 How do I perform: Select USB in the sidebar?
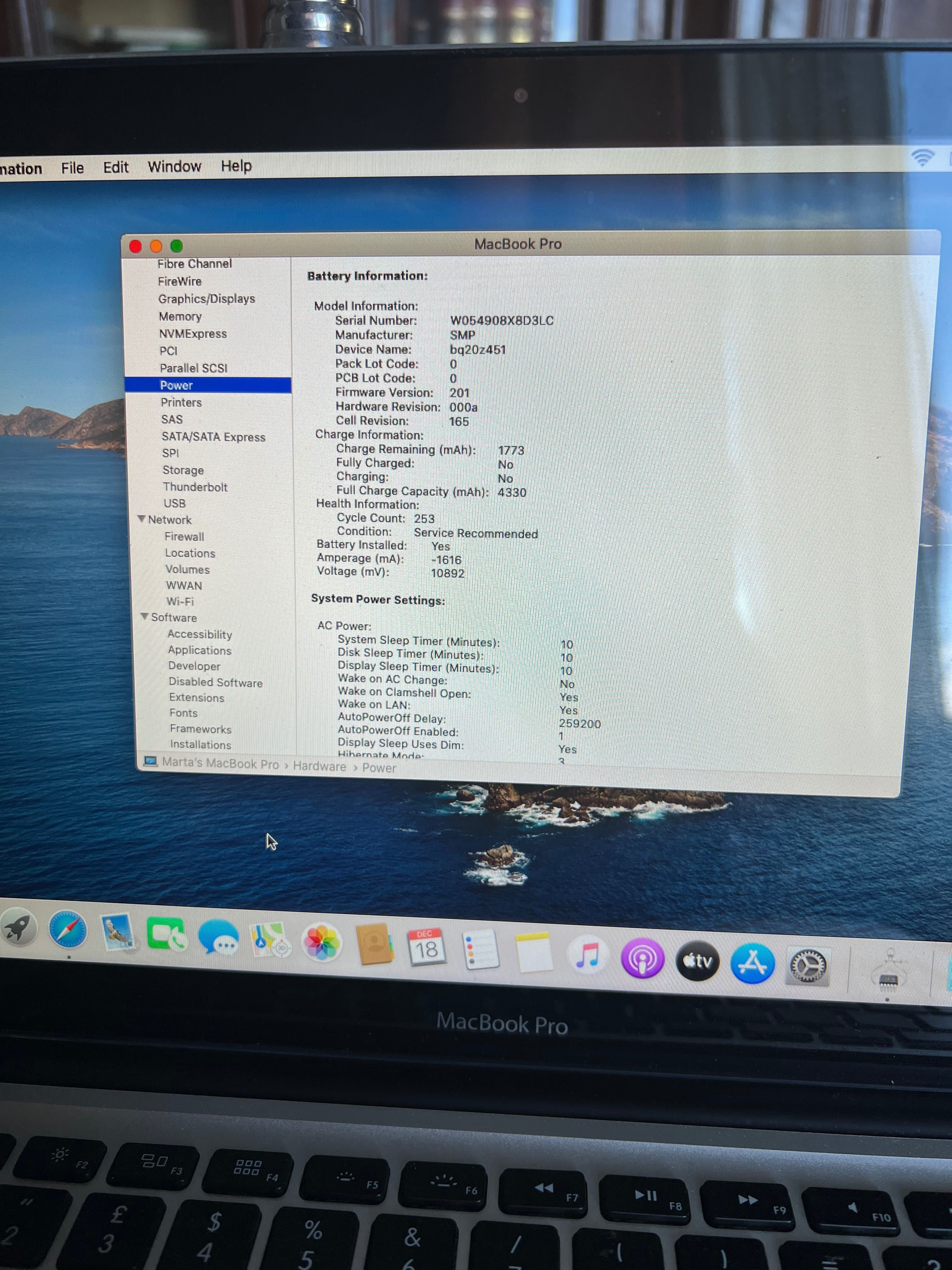[x=174, y=504]
